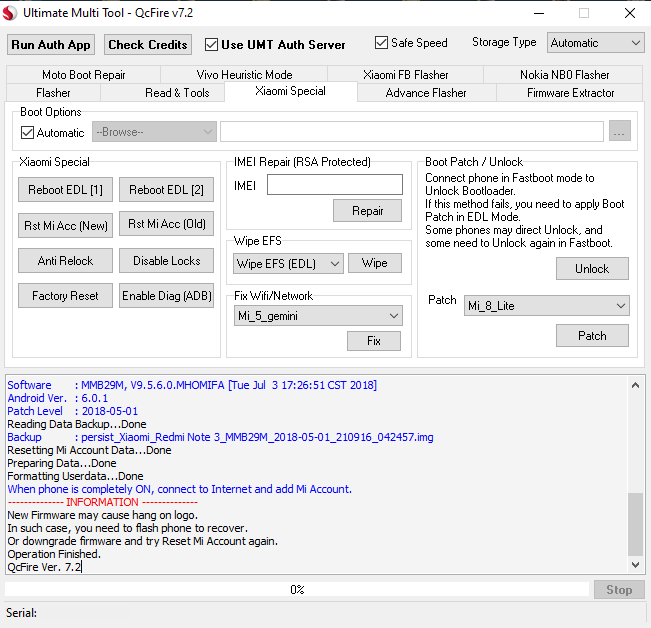Click the QcFire app logo icon
This screenshot has height=628, width=651.
(x=10, y=13)
